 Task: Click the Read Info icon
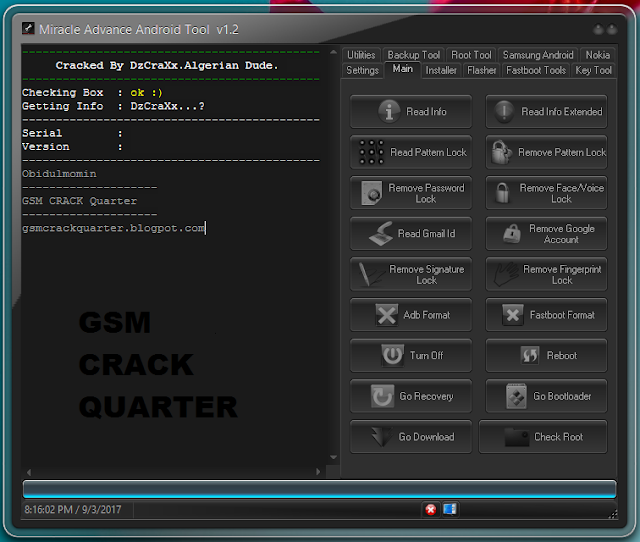point(389,111)
